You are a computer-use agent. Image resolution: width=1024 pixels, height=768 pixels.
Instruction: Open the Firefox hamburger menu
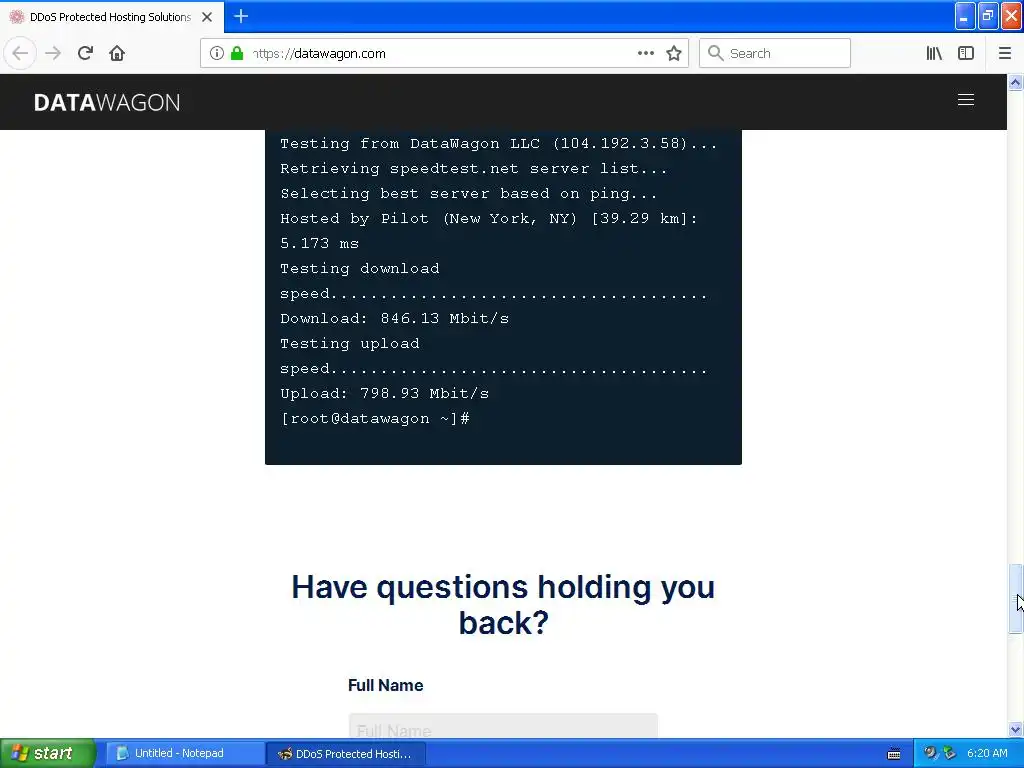(1004, 53)
